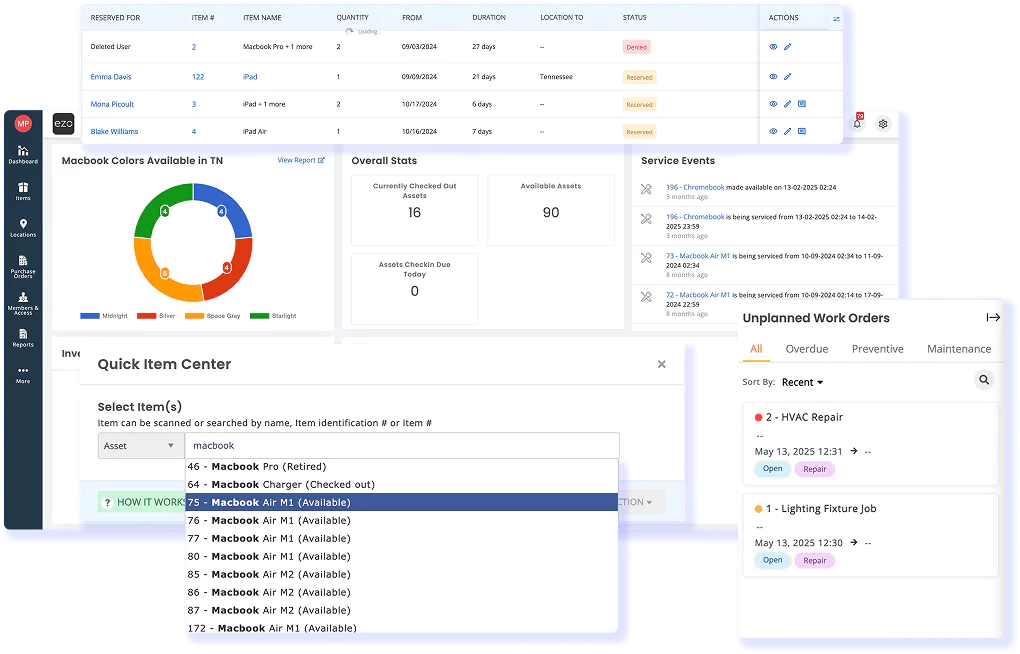The height and width of the screenshot is (654, 1020).
Task: Open the Items section in sidebar
Action: (23, 191)
